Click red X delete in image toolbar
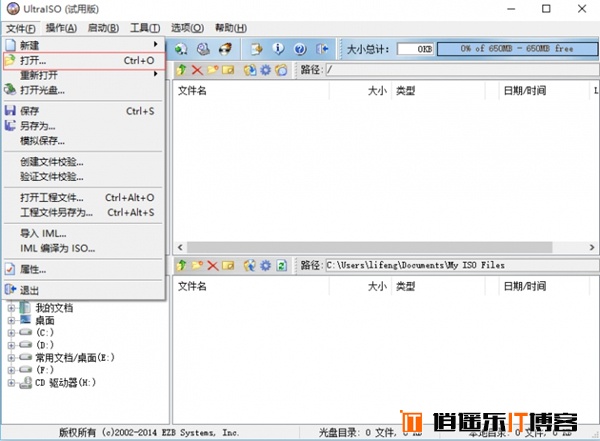The width and height of the screenshot is (600, 441). click(197, 70)
